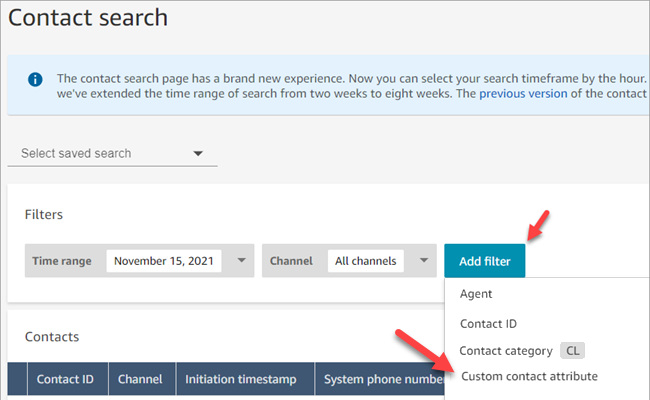Choose Agent from the filter menu
Viewport: 650px width, 400px height.
click(476, 295)
